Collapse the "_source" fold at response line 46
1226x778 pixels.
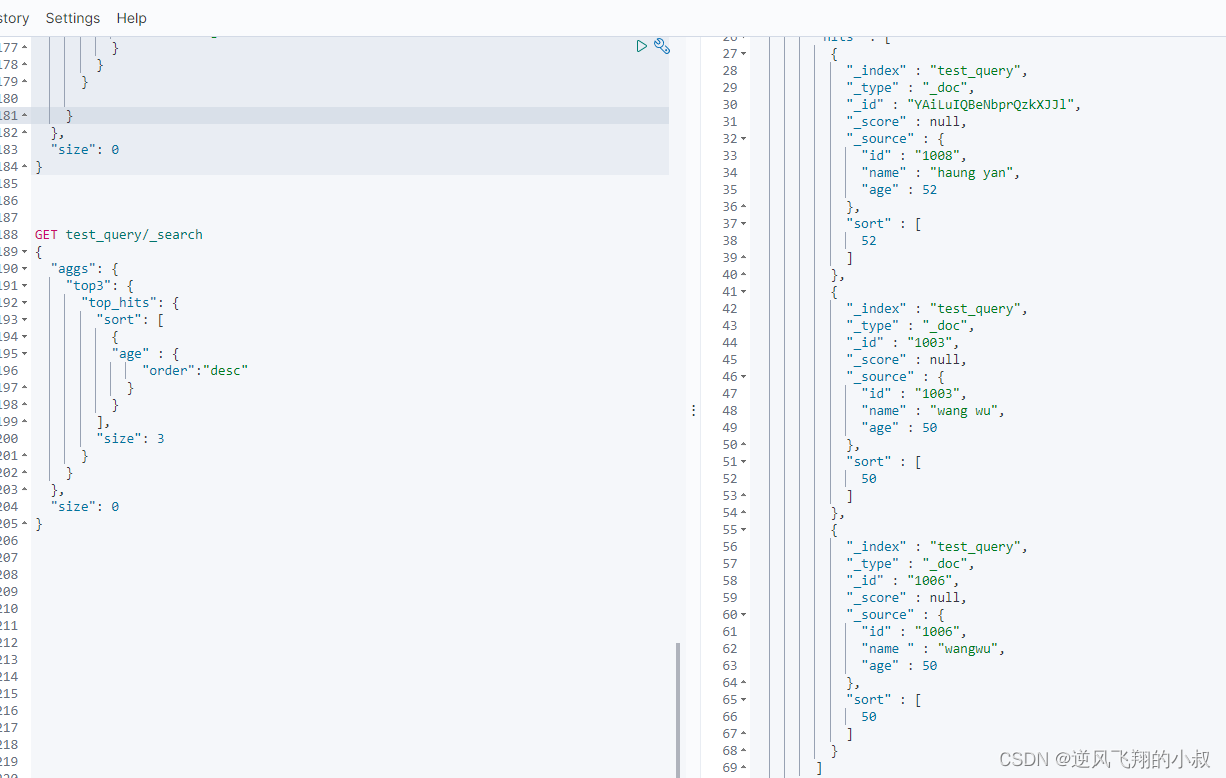coord(743,377)
